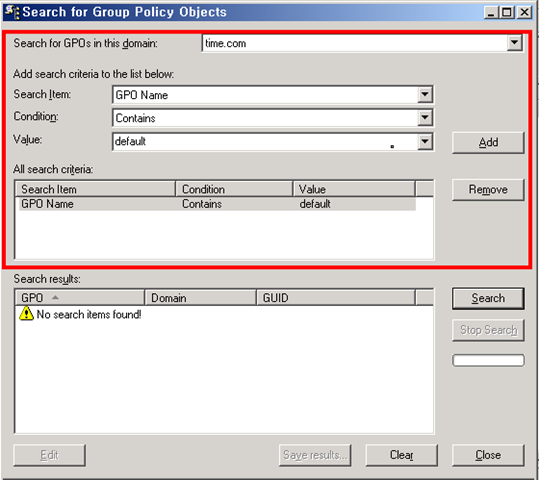Start the search with Search button
This screenshot has width=539, height=480.
click(488, 298)
